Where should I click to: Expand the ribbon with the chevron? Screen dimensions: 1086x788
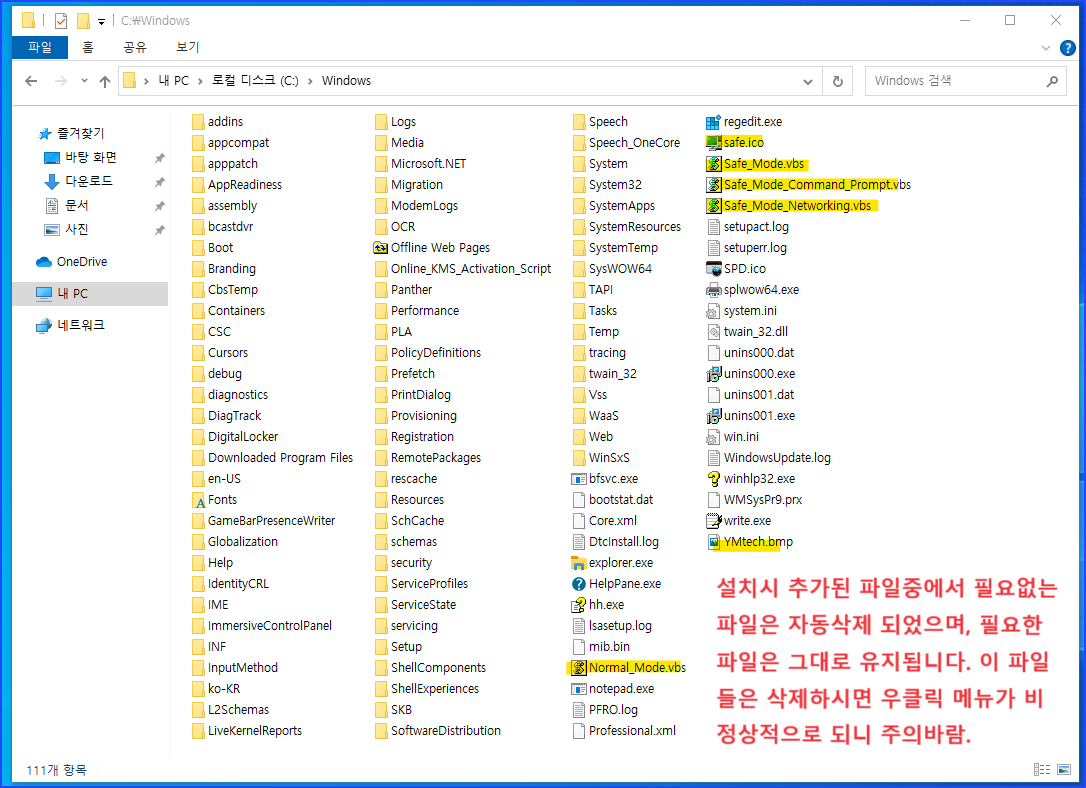[1046, 48]
